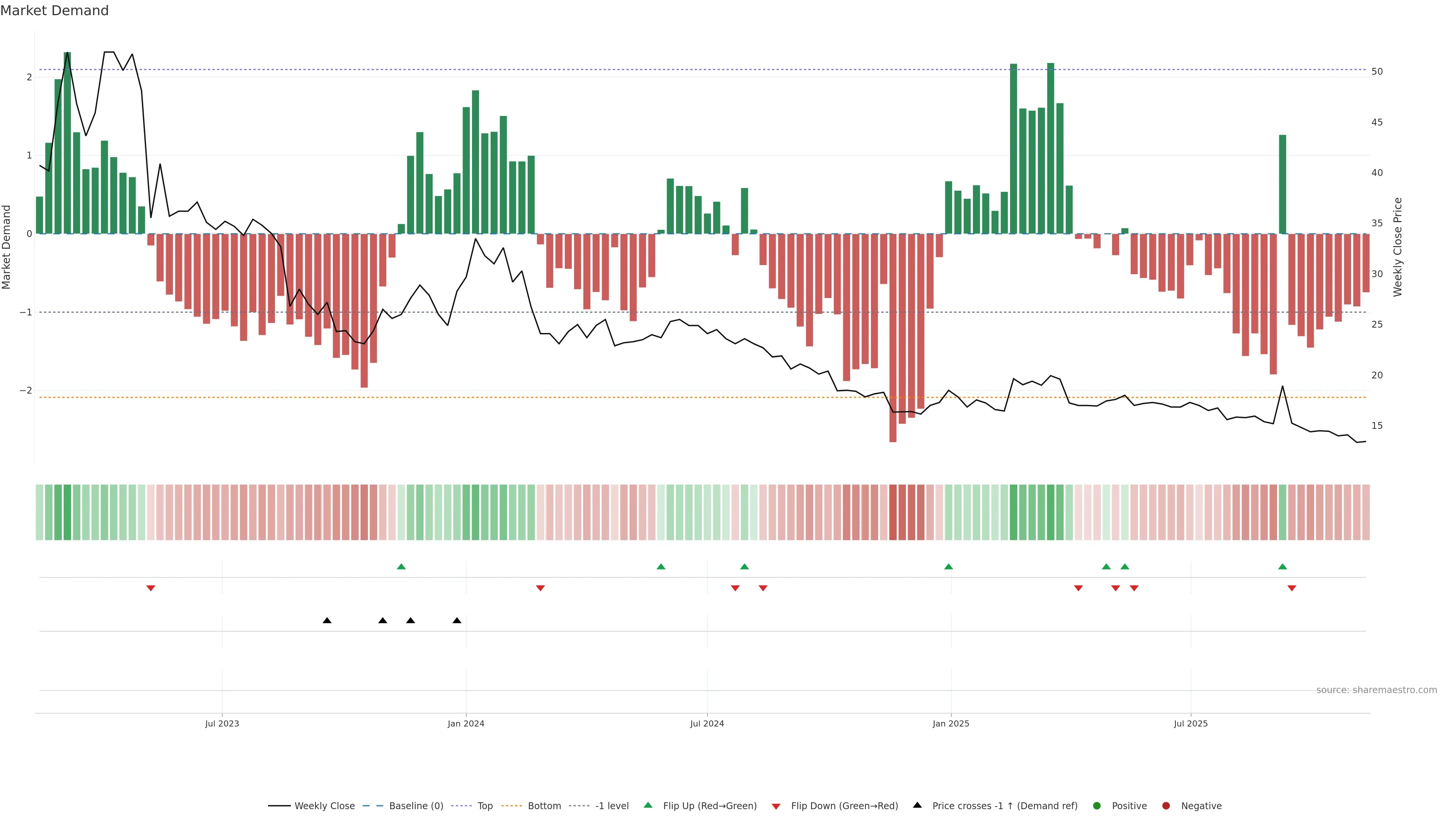Click the first green Flip Up marker near Nov 2023
This screenshot has height=819, width=1456.
tap(401, 566)
